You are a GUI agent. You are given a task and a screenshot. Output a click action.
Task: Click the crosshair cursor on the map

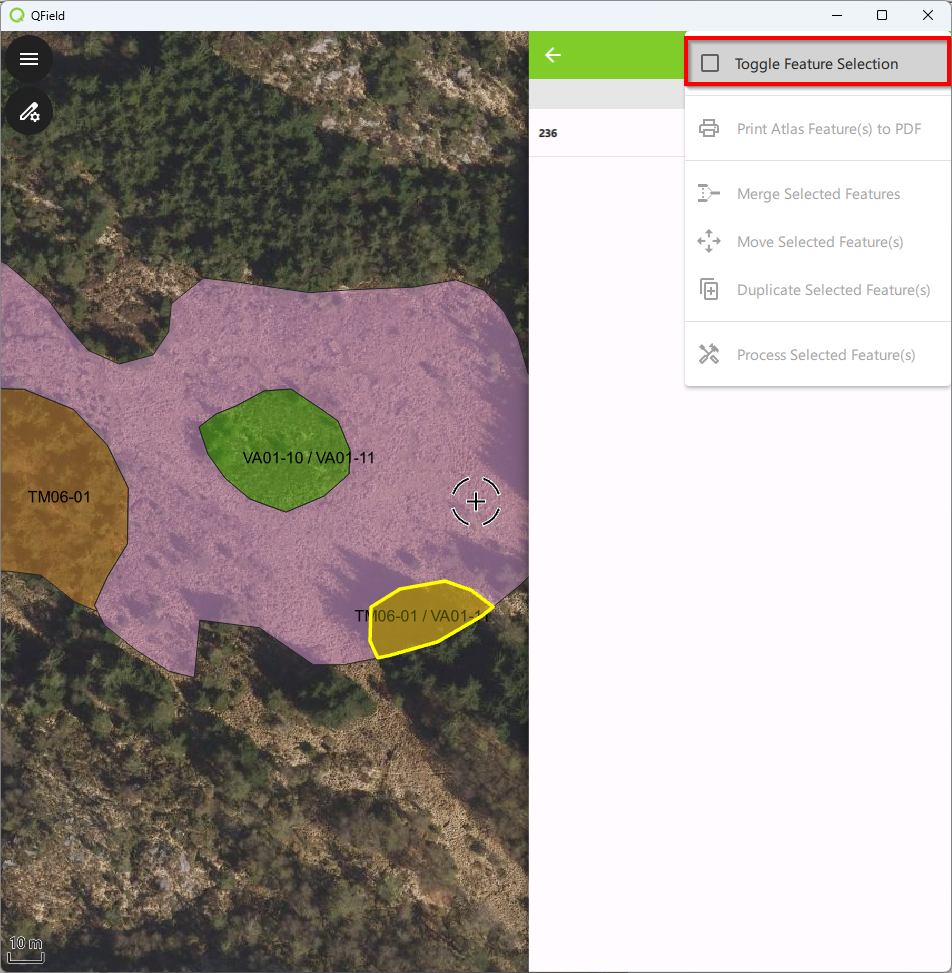point(476,501)
